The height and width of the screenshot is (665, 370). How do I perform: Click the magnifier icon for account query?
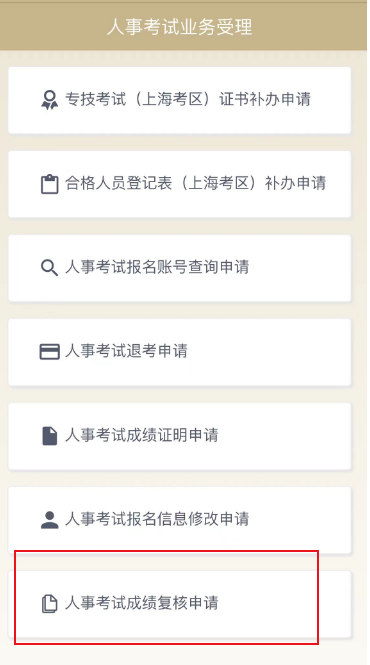[50, 268]
